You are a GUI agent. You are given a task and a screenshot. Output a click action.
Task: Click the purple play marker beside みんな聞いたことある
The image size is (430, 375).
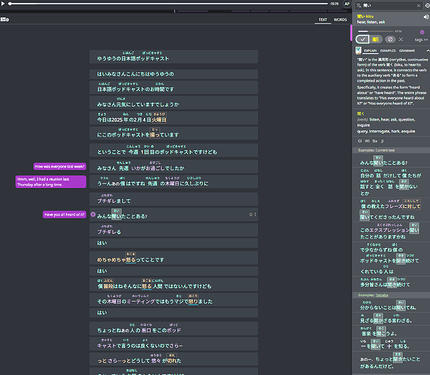(x=93, y=214)
